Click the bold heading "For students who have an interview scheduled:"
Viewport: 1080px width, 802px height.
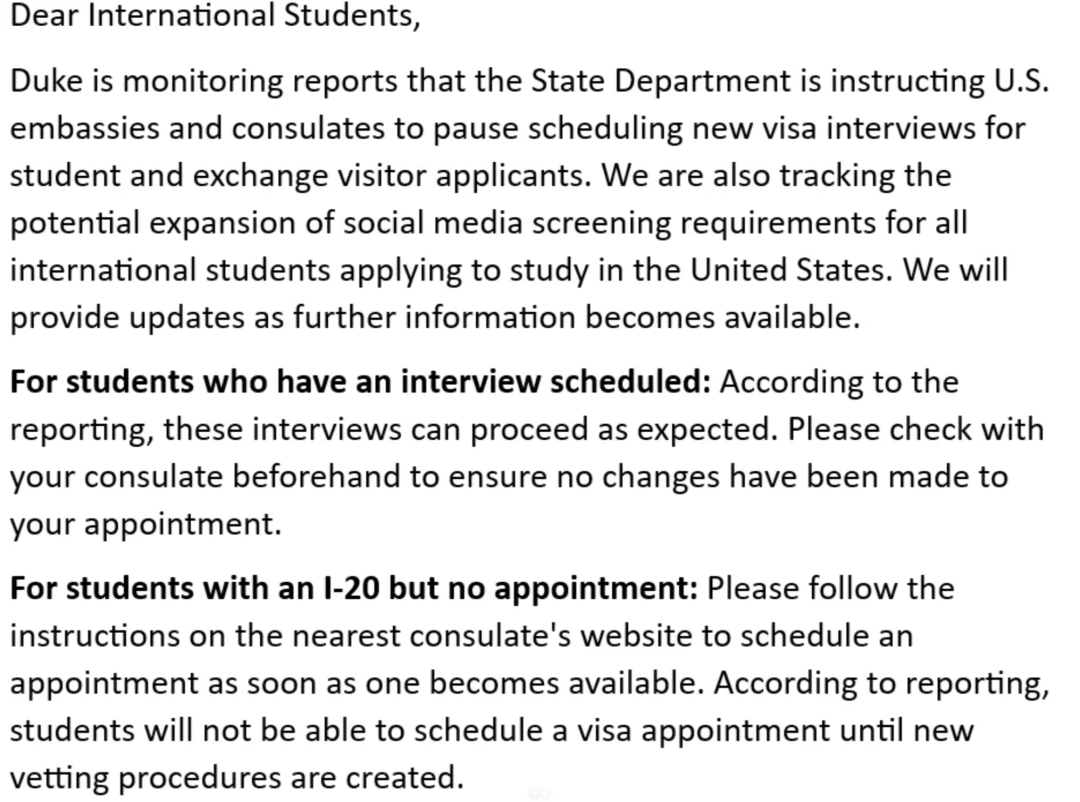(x=360, y=382)
